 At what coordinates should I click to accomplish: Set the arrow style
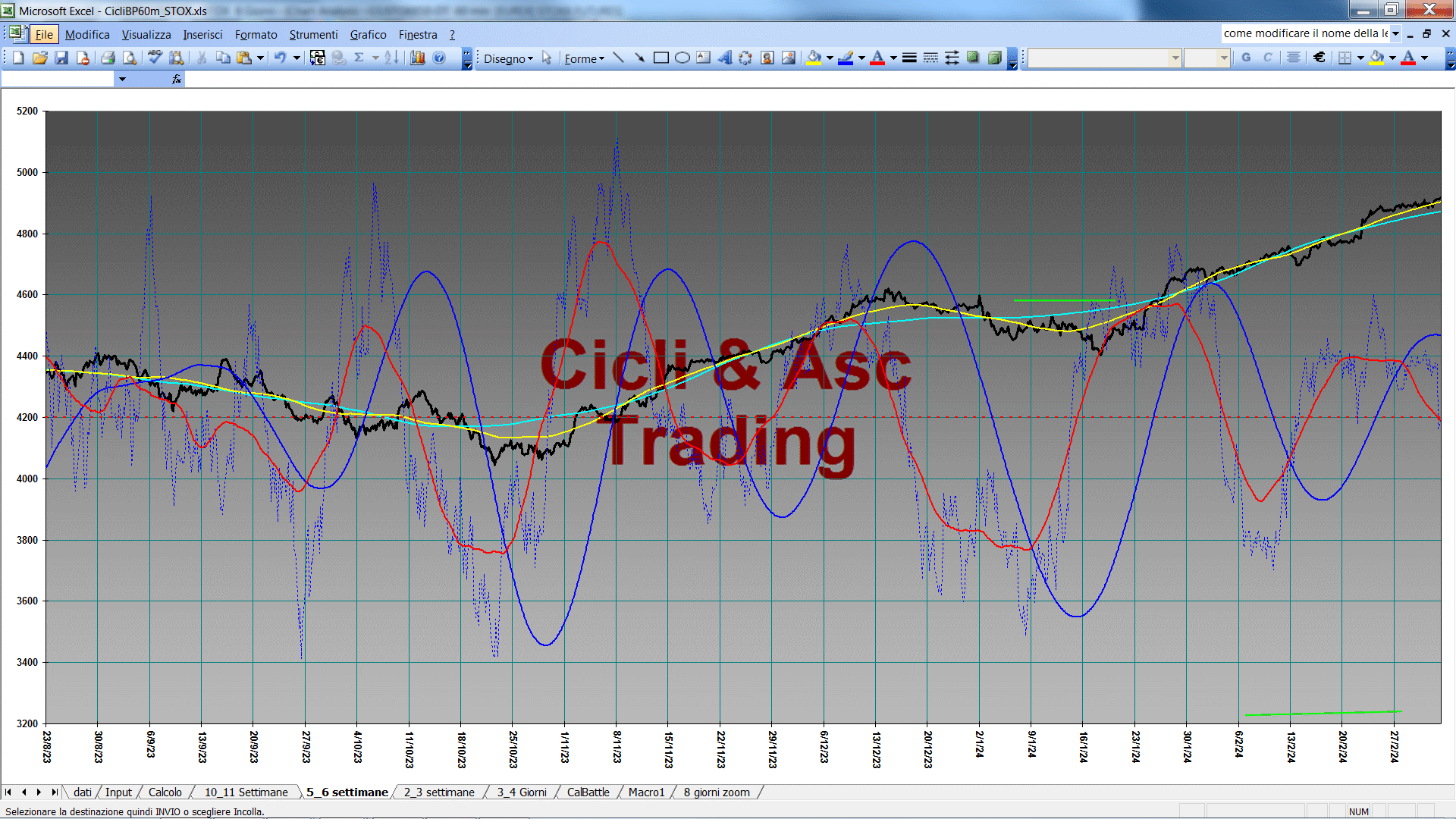(x=952, y=58)
